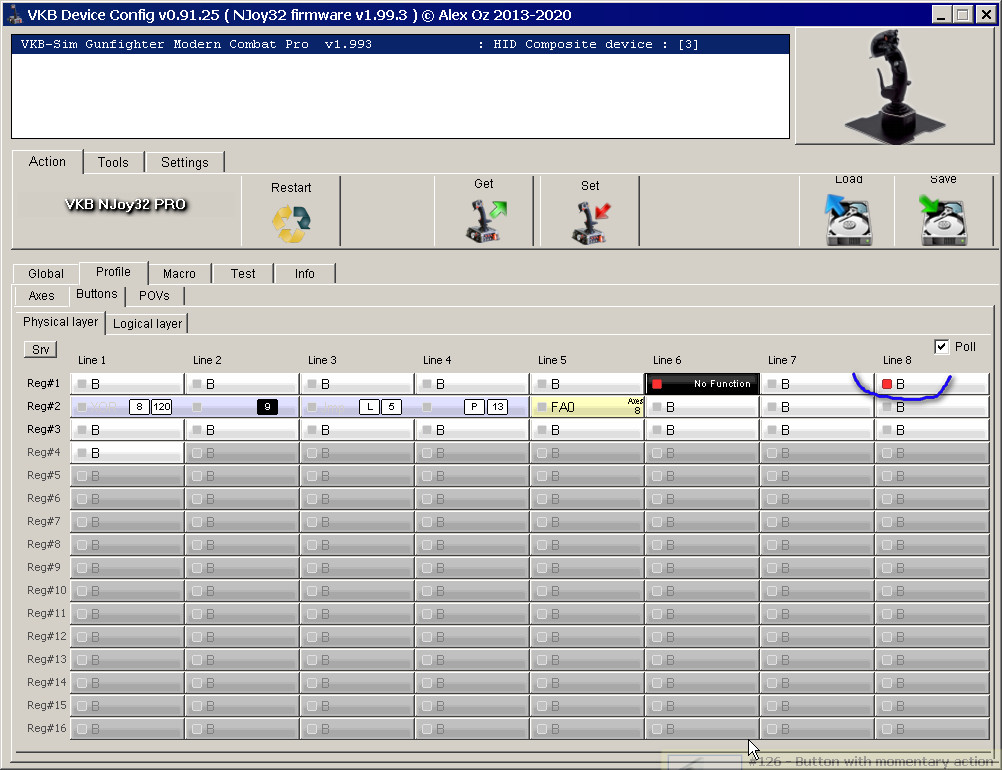Click the Srv button

tap(40, 350)
